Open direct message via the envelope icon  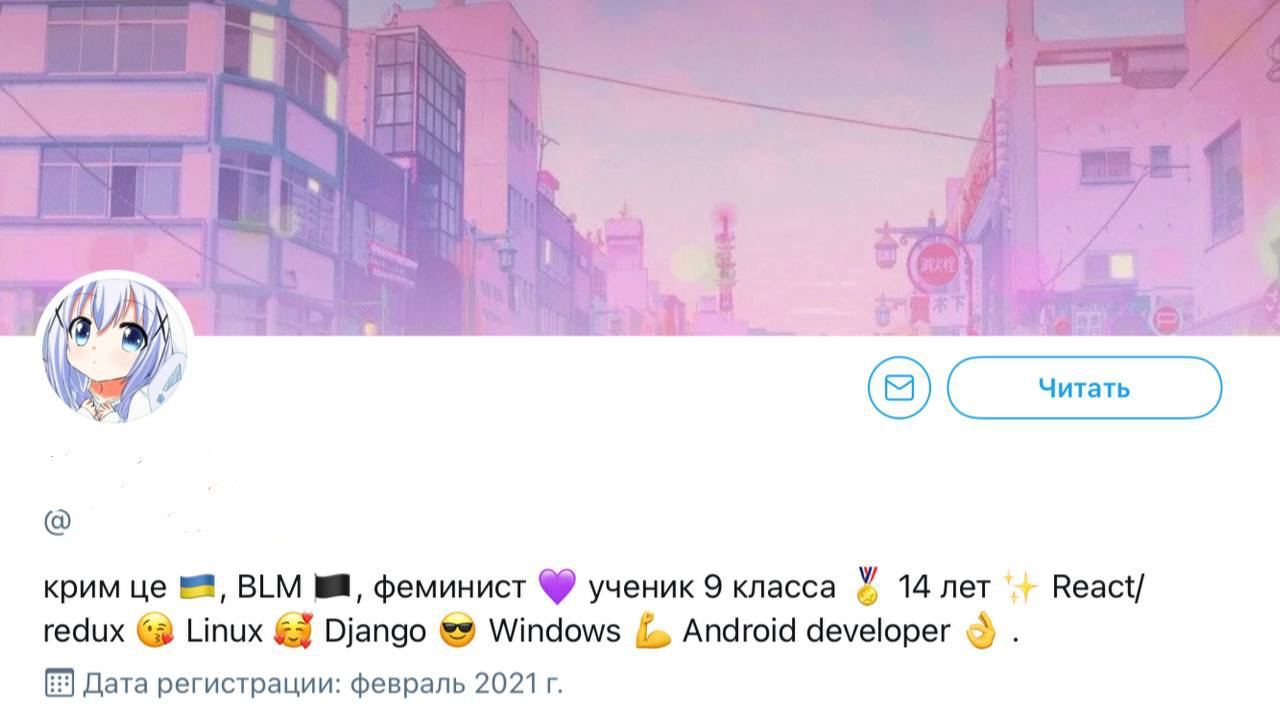[899, 387]
